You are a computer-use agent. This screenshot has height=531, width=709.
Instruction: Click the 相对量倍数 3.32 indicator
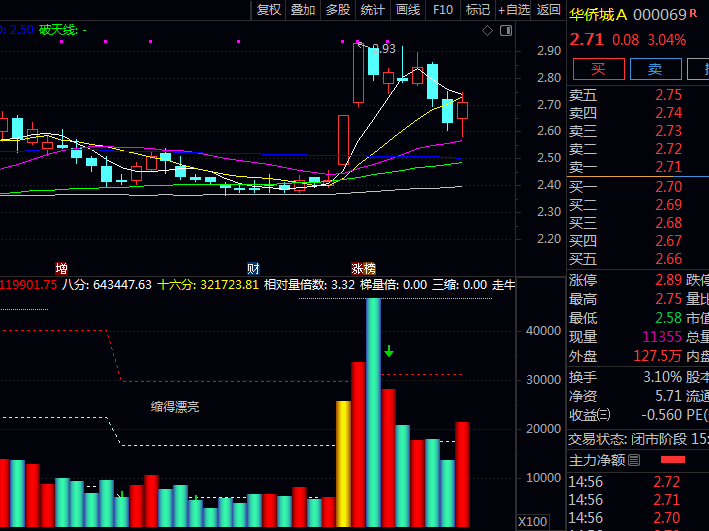(309, 285)
